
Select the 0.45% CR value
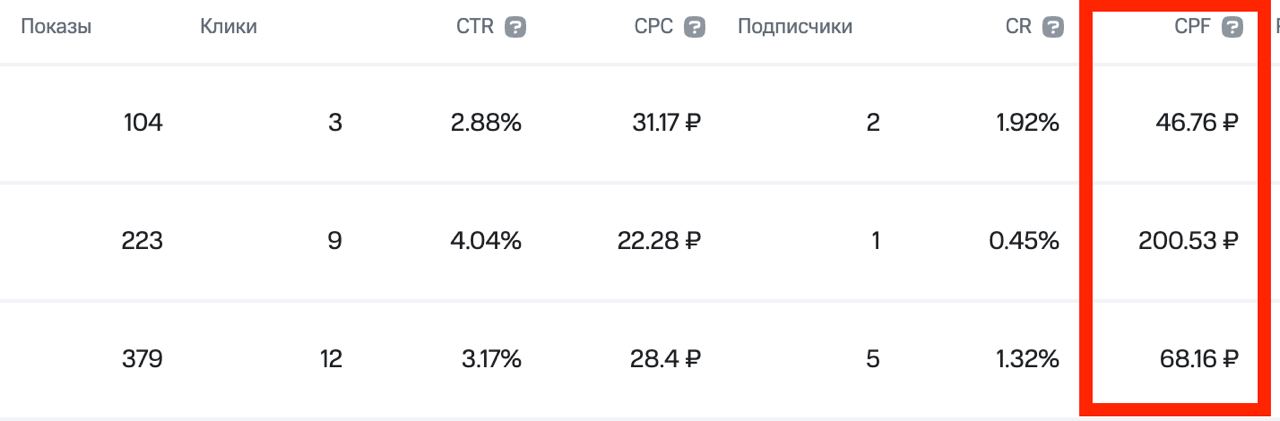click(x=1023, y=241)
